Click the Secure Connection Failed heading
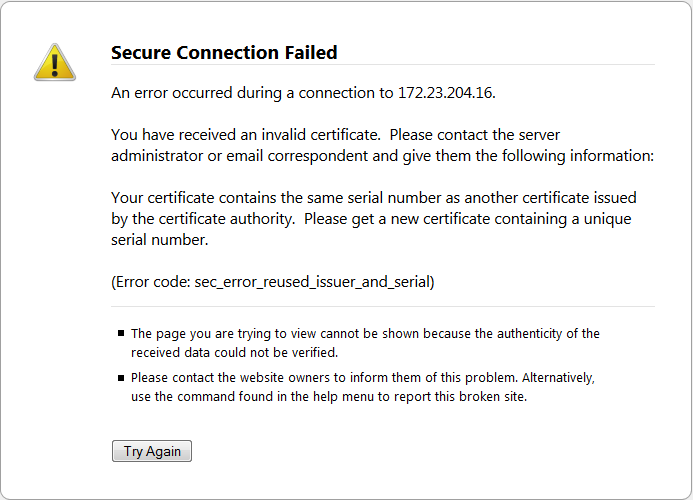 (224, 53)
